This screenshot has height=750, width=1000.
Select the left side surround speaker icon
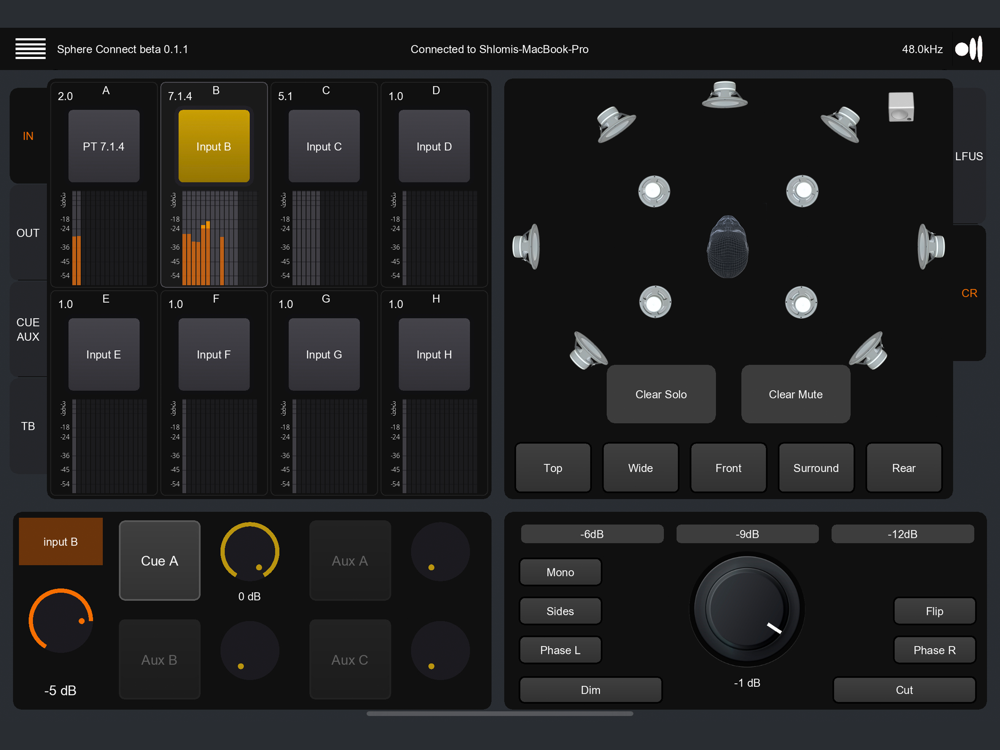coord(526,247)
